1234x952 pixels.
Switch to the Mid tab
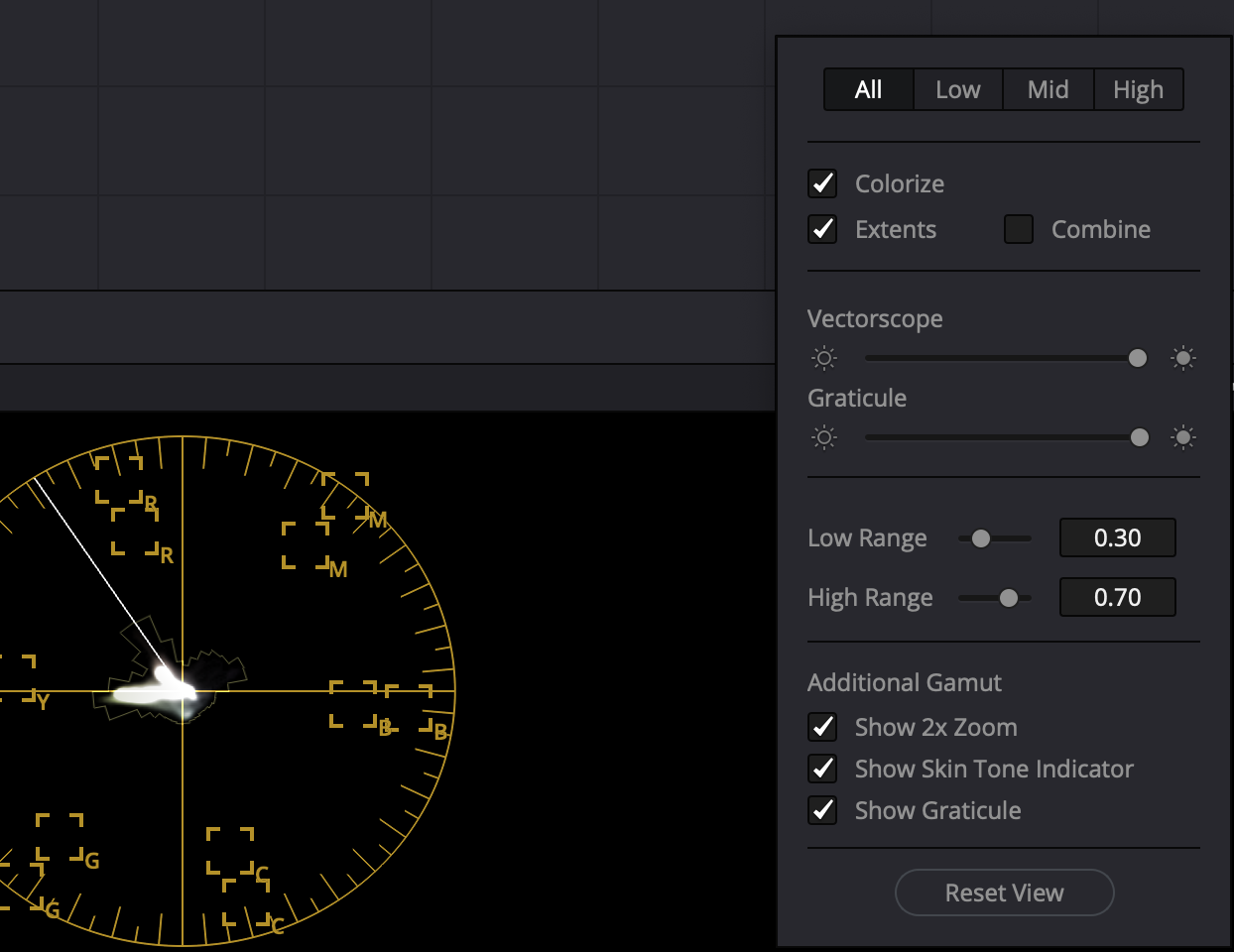point(1048,90)
